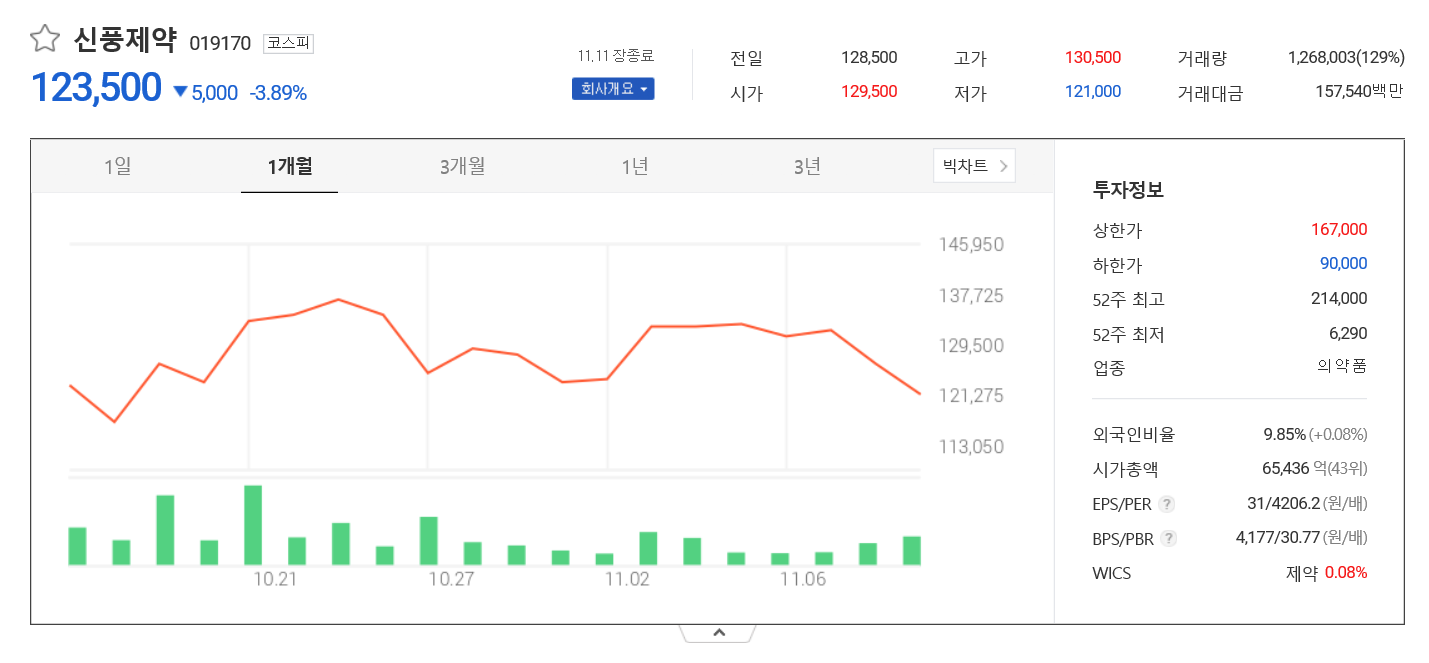Screen dimensions: 1429x663
Task: Click the 하한가 value 90,000
Action: click(x=1344, y=264)
